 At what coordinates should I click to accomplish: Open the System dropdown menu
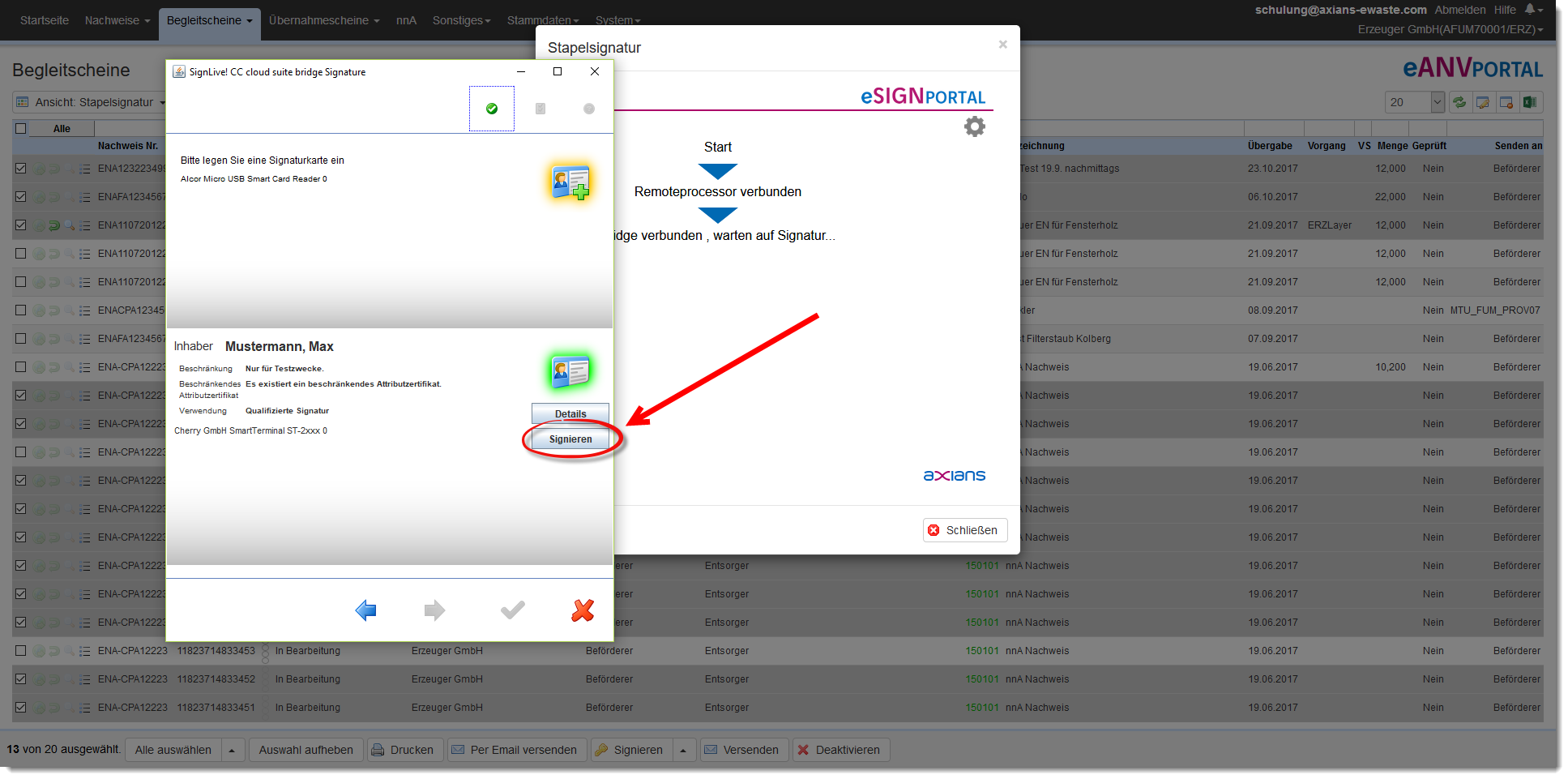pyautogui.click(x=617, y=20)
